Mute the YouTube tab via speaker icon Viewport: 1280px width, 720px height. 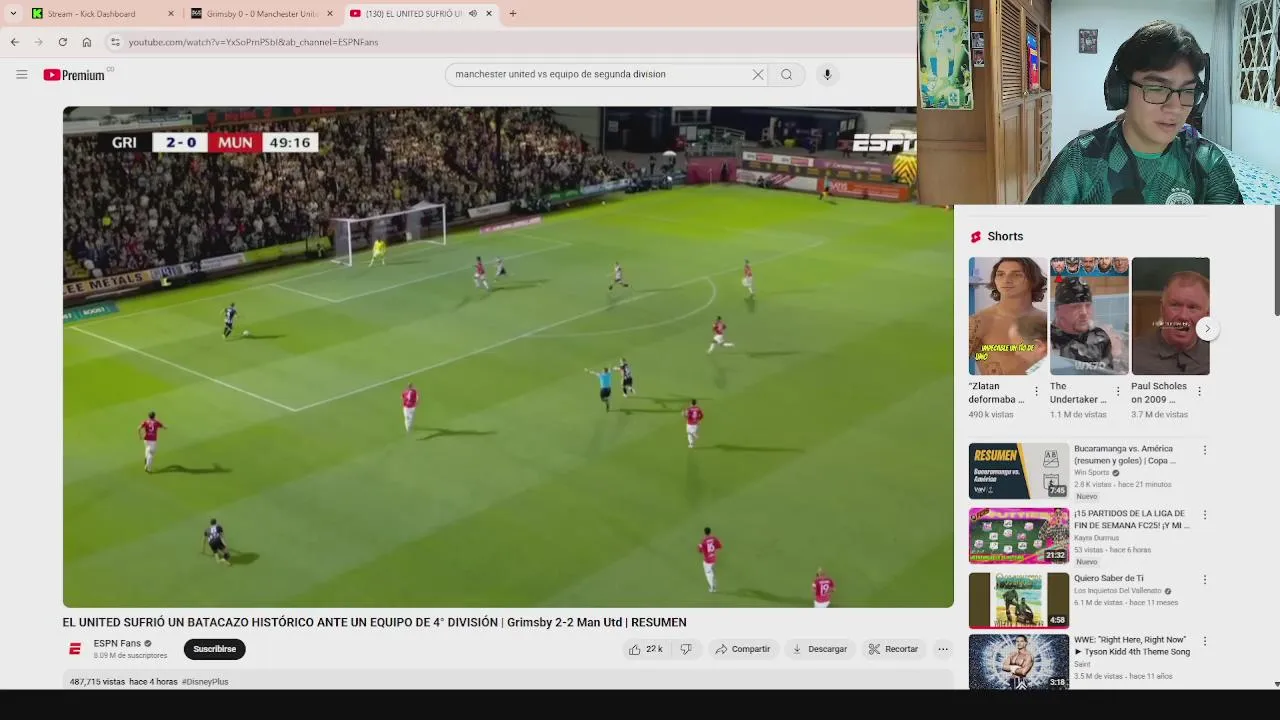click(472, 14)
